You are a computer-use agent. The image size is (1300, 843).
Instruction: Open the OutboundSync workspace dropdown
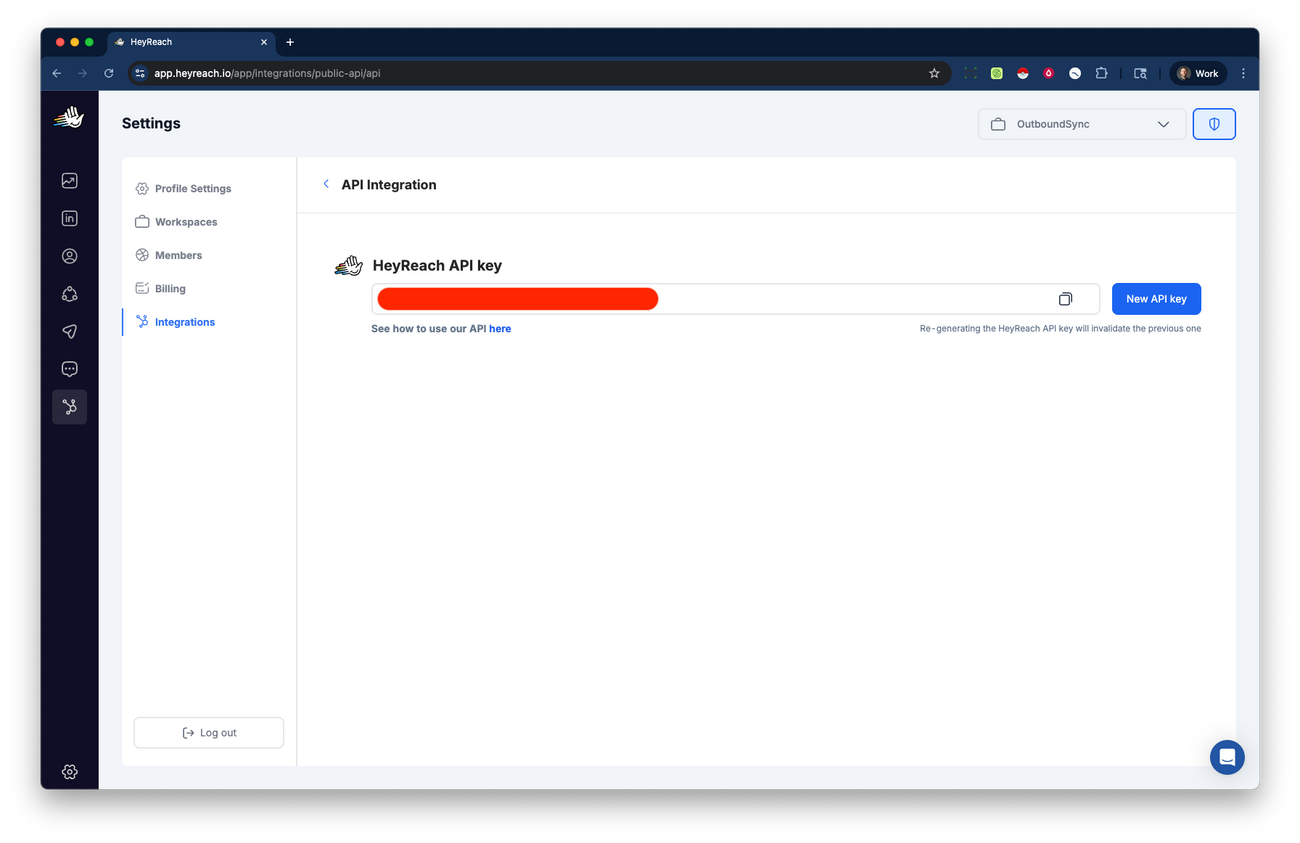(1081, 123)
